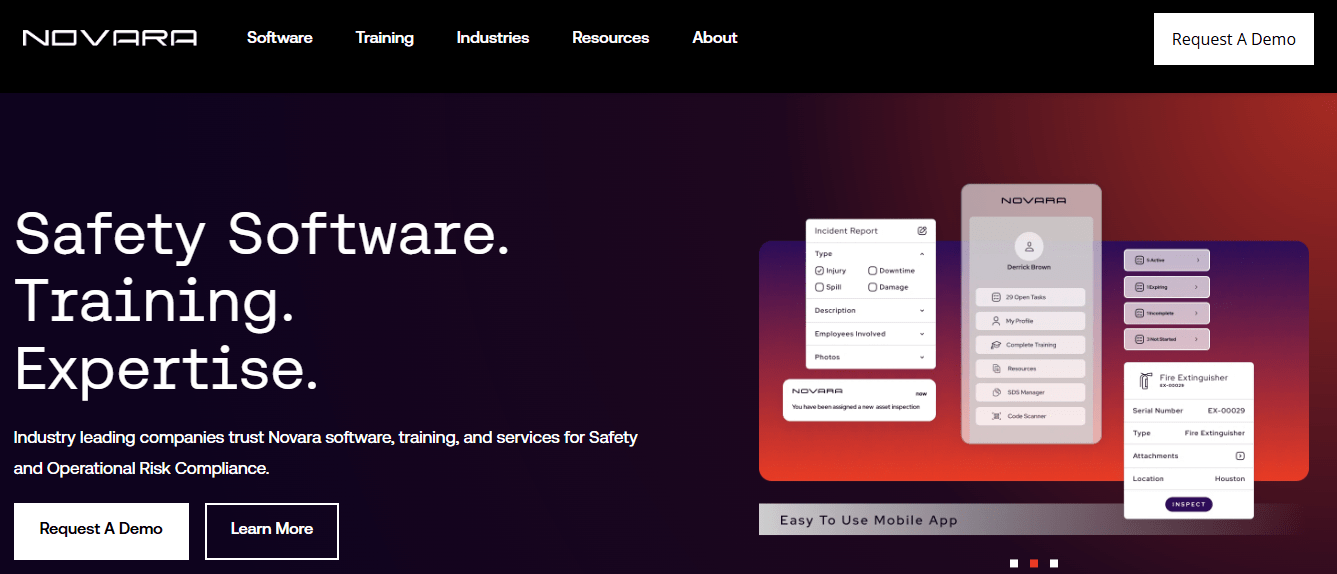This screenshot has width=1337, height=574.
Task: Click the icon on the Incomplete row
Action: tap(1139, 313)
